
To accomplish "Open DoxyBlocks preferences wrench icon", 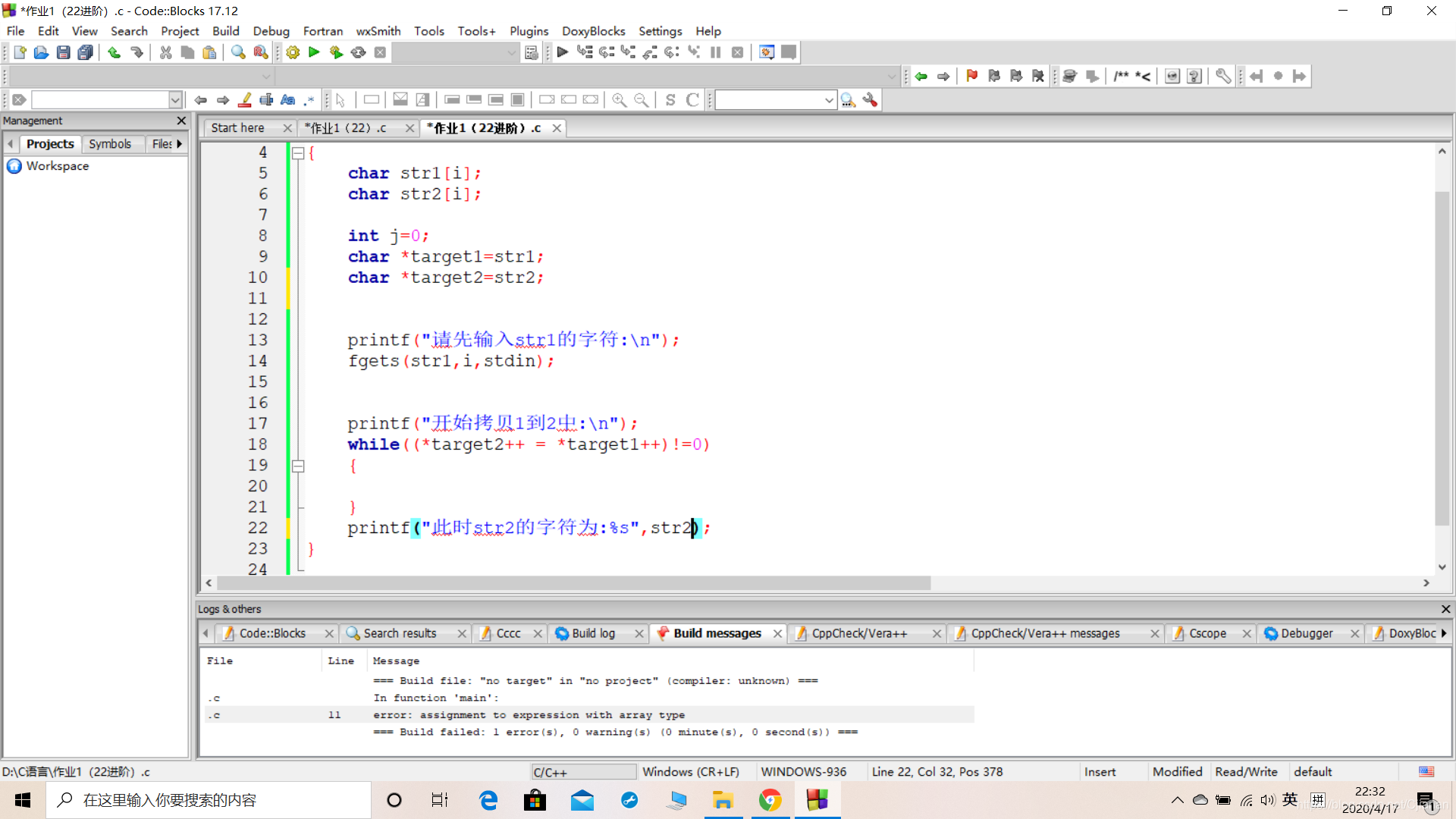I will point(1222,76).
